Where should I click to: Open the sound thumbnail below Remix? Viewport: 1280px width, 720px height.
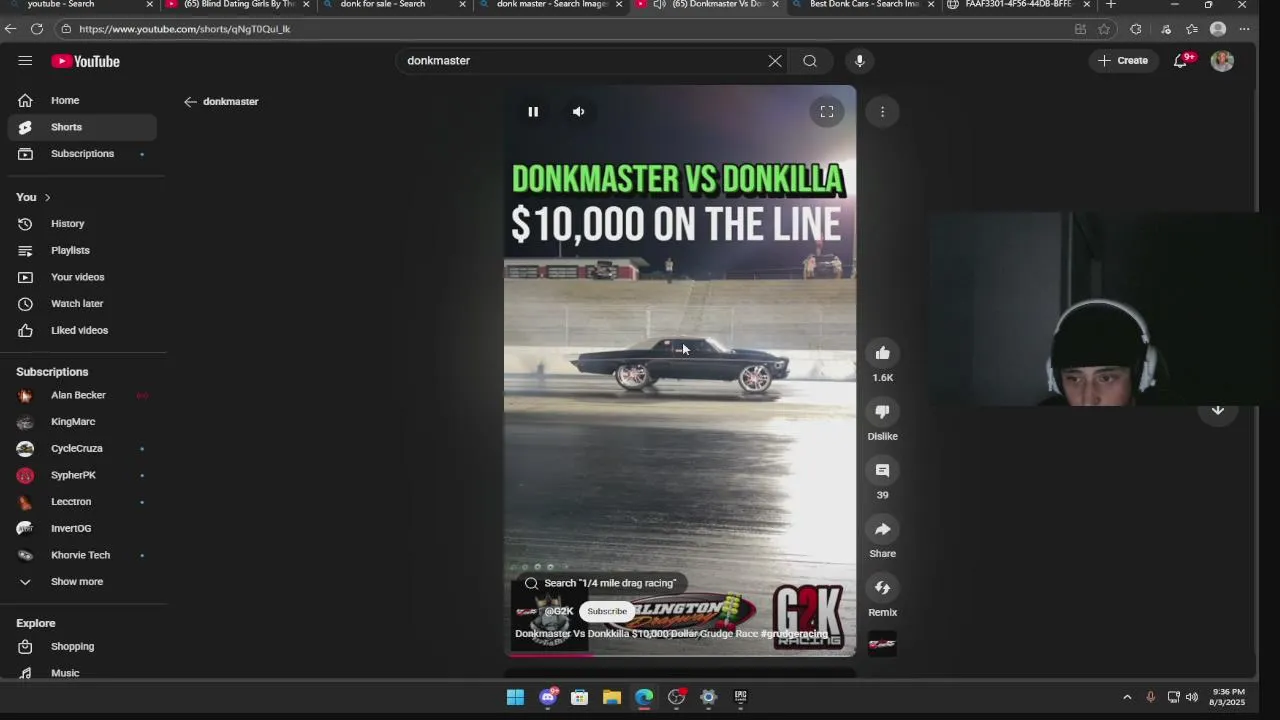point(882,644)
